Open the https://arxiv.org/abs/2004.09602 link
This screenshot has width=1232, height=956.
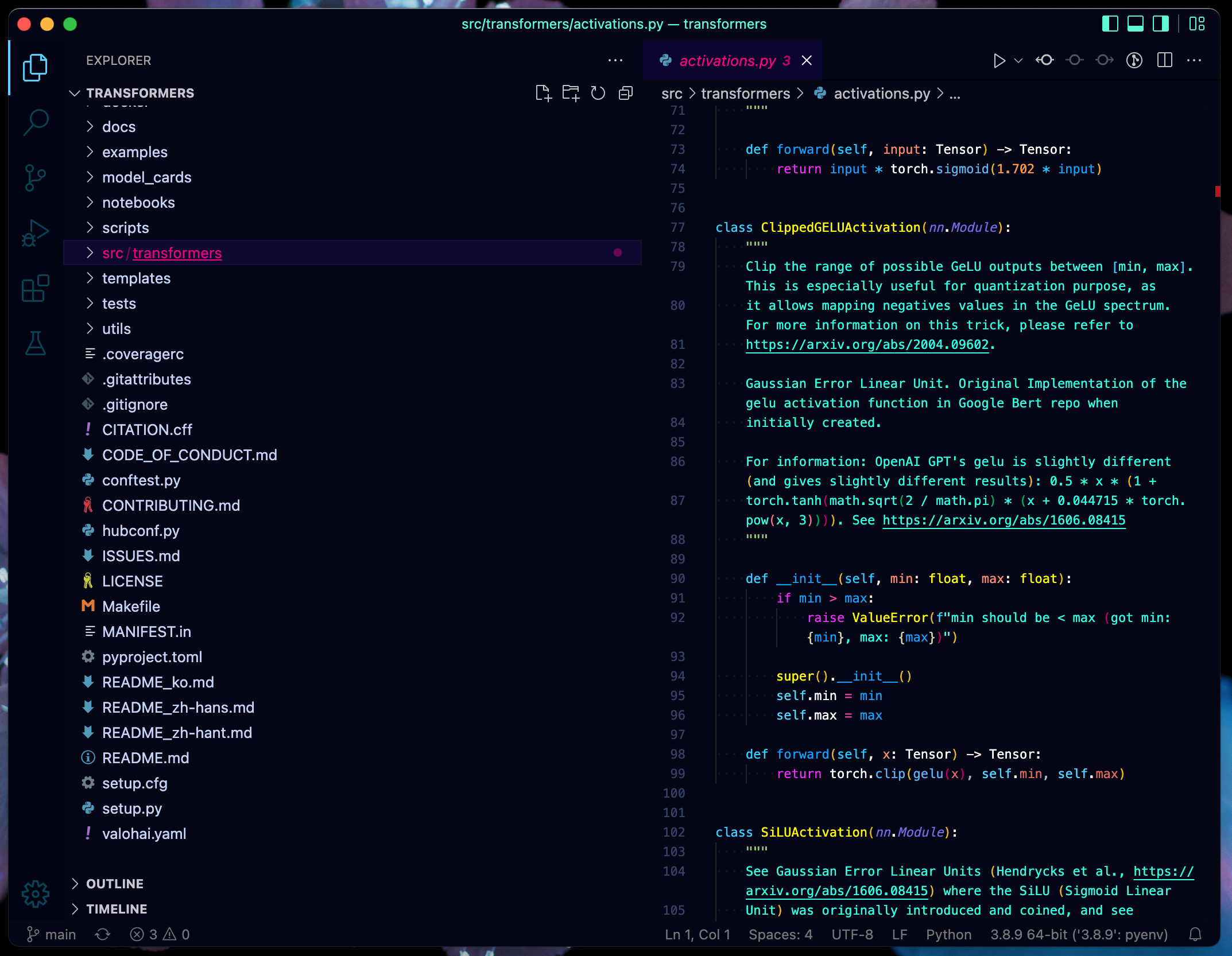click(x=866, y=344)
